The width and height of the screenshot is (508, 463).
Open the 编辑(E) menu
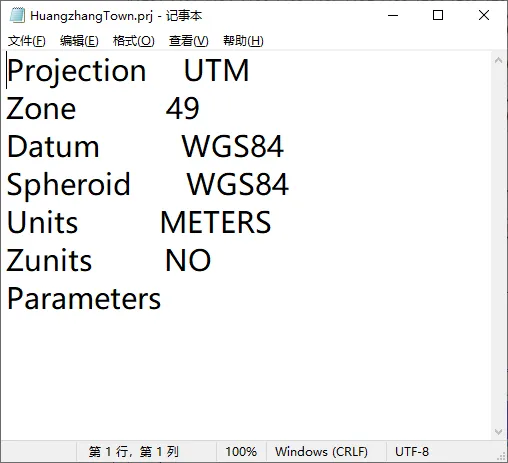click(79, 41)
